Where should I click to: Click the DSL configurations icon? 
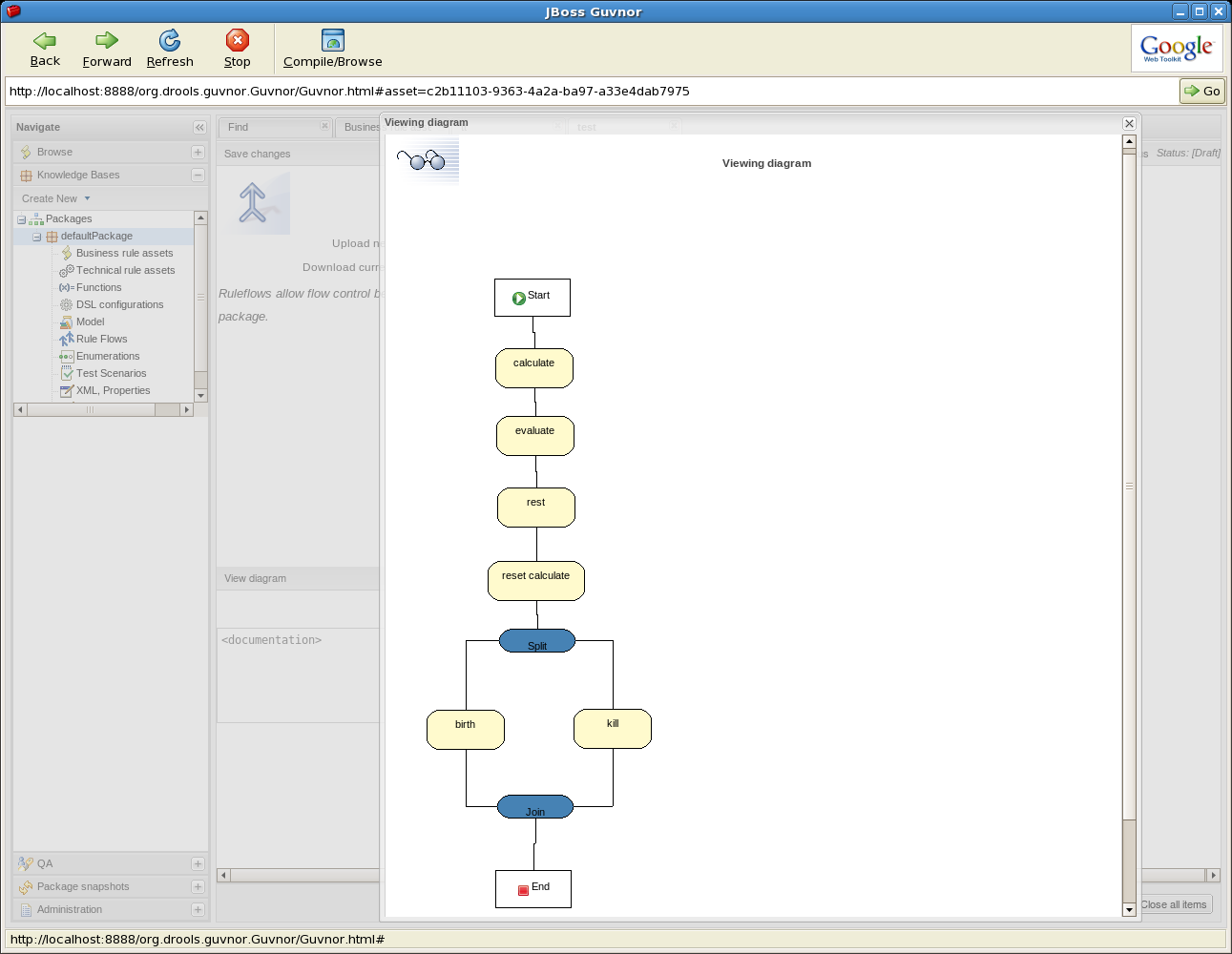point(67,305)
